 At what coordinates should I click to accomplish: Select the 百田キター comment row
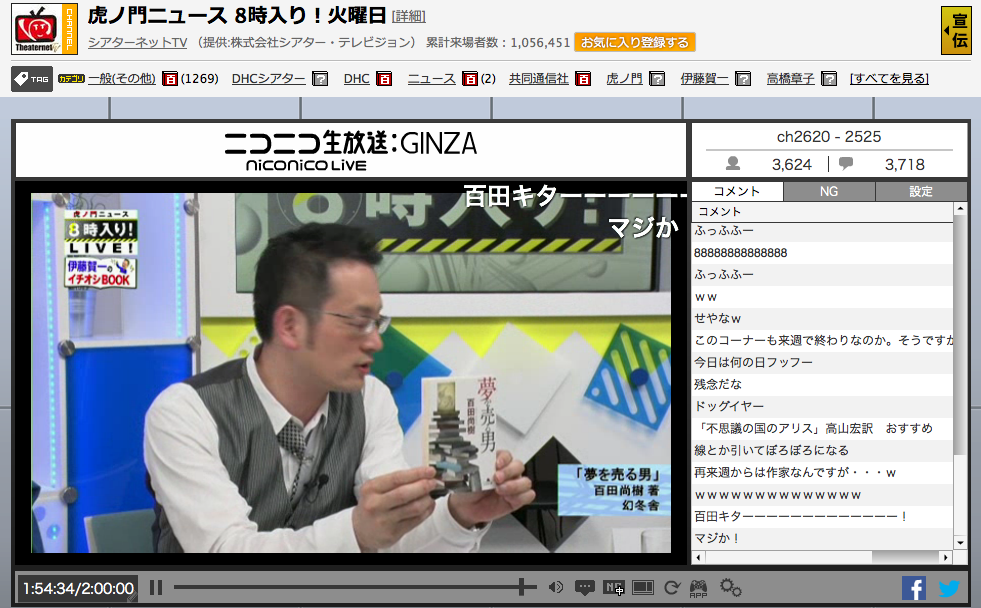[x=822, y=516]
